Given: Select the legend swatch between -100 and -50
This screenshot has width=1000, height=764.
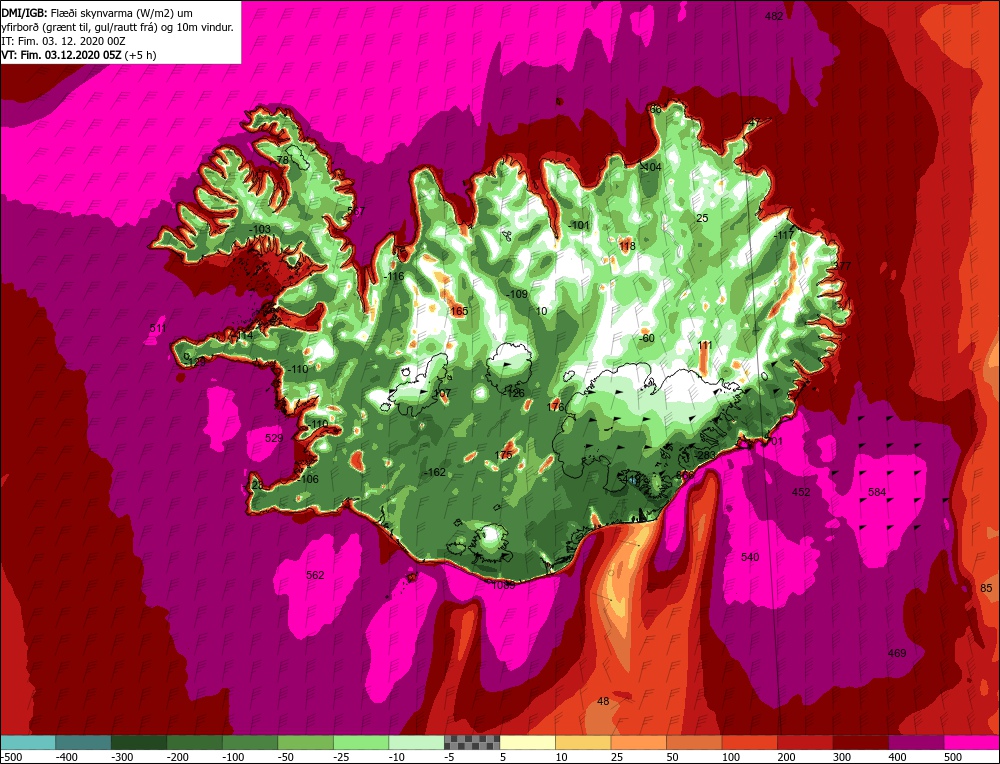Looking at the screenshot, I should pyautogui.click(x=250, y=742).
